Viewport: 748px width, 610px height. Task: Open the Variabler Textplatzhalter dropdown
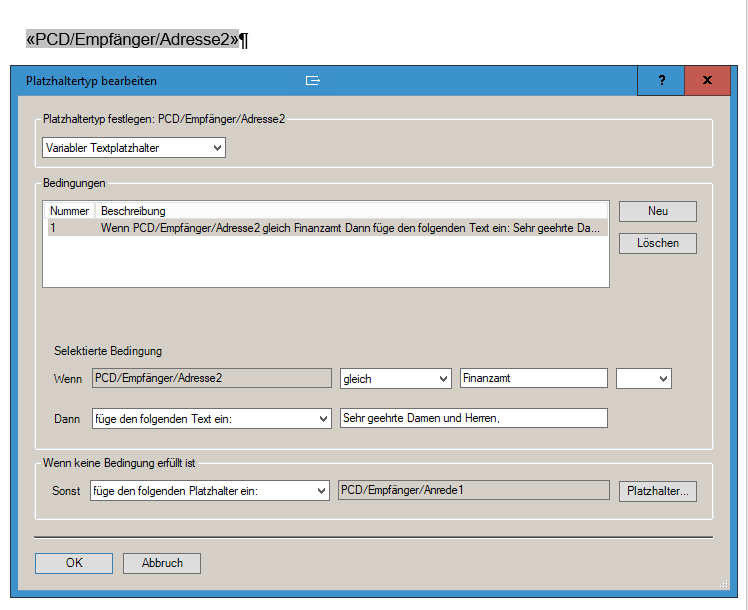click(x=134, y=148)
